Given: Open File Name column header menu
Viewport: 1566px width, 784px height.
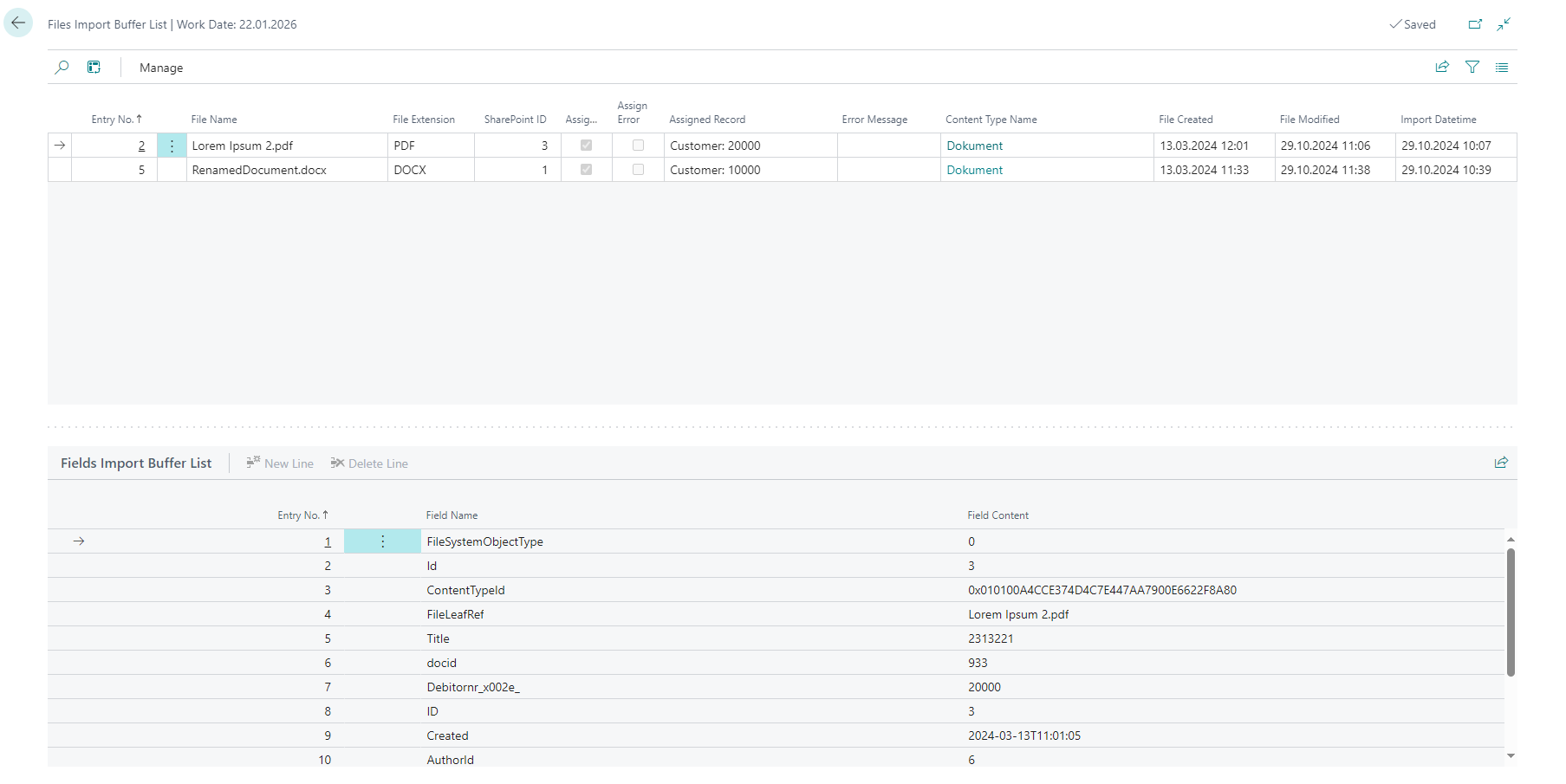Looking at the screenshot, I should 214,120.
